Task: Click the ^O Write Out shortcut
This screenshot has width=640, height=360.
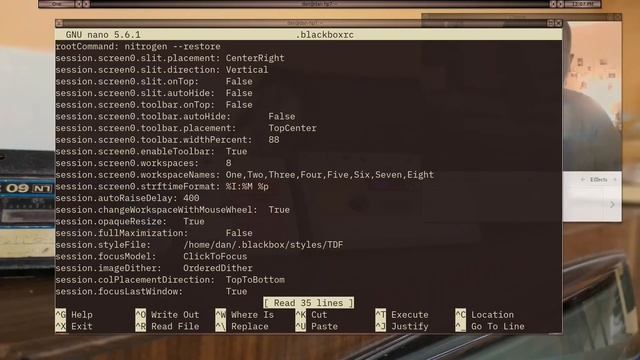Action: click(x=167, y=315)
